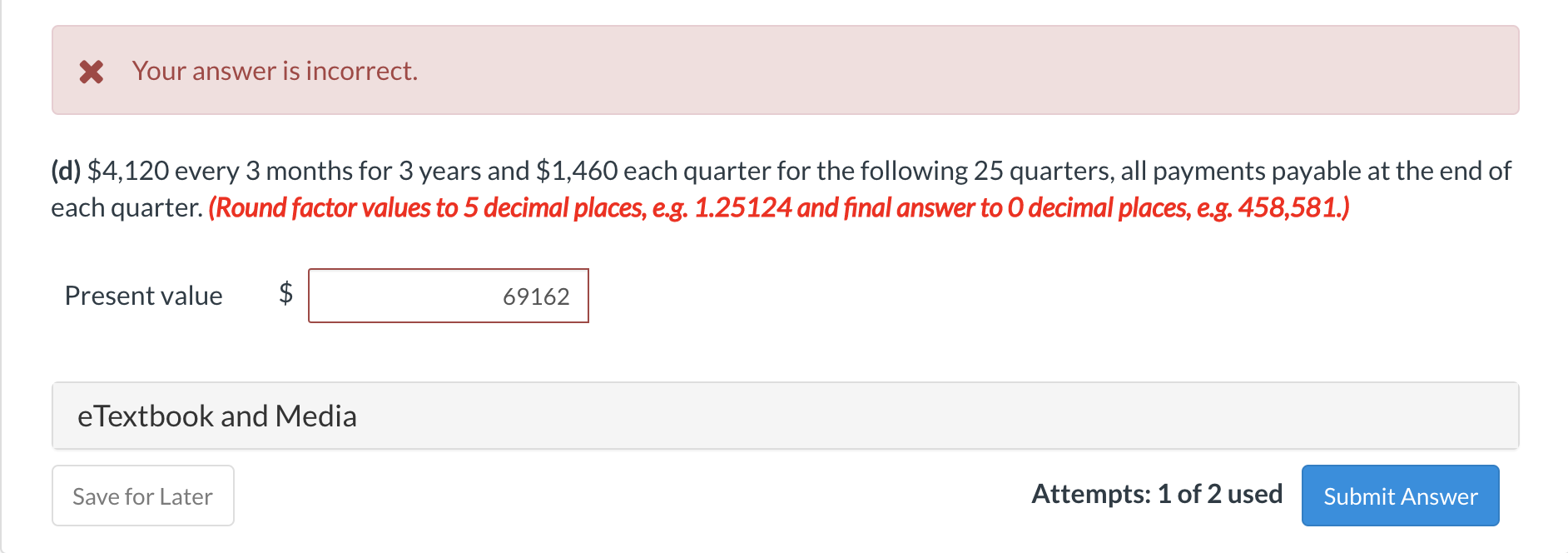The height and width of the screenshot is (553, 1568).
Task: Click the red X beside the incorrect message
Action: pyautogui.click(x=92, y=70)
